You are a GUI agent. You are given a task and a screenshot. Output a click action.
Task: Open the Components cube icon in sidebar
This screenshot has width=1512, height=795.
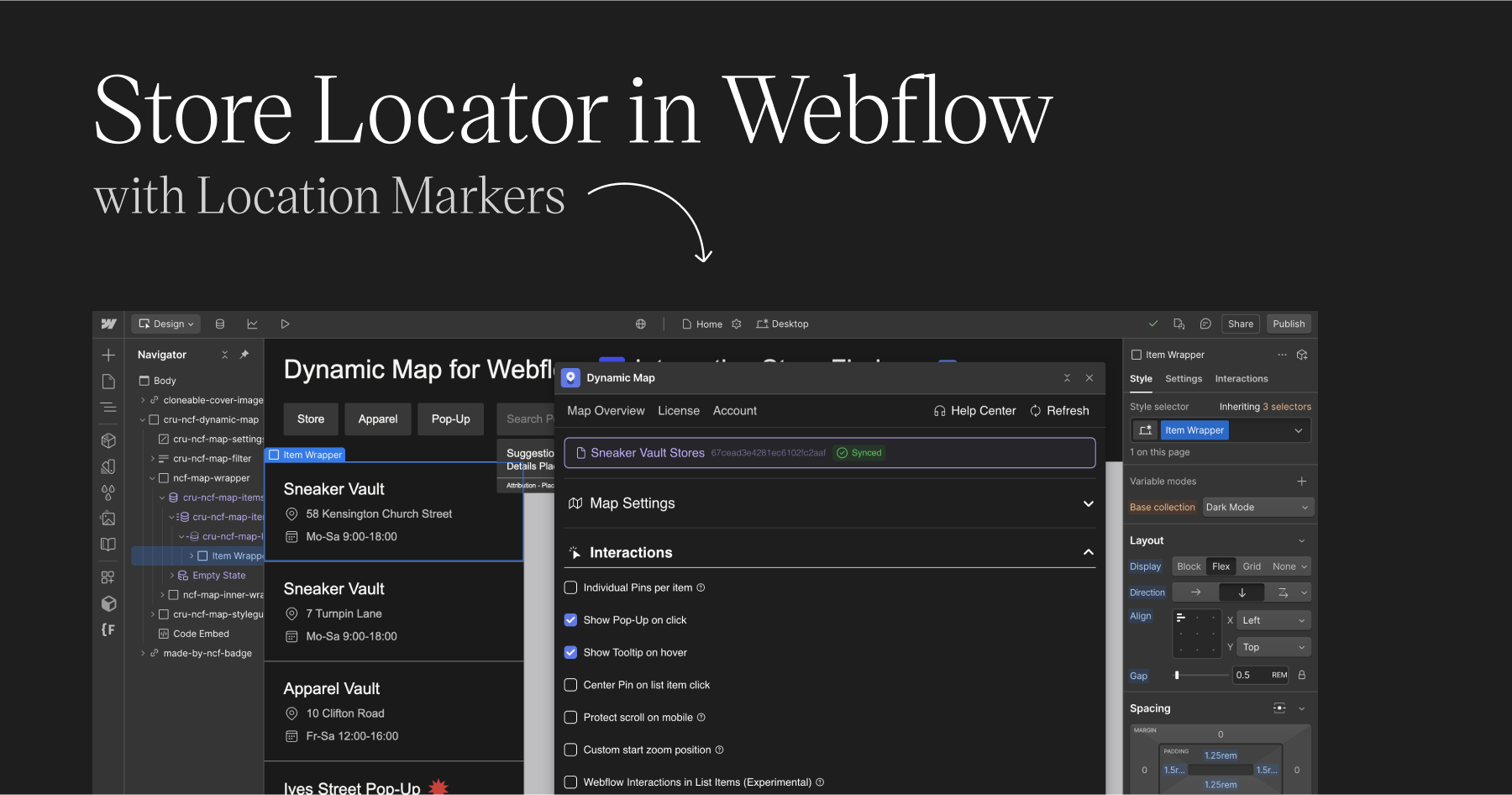(108, 440)
